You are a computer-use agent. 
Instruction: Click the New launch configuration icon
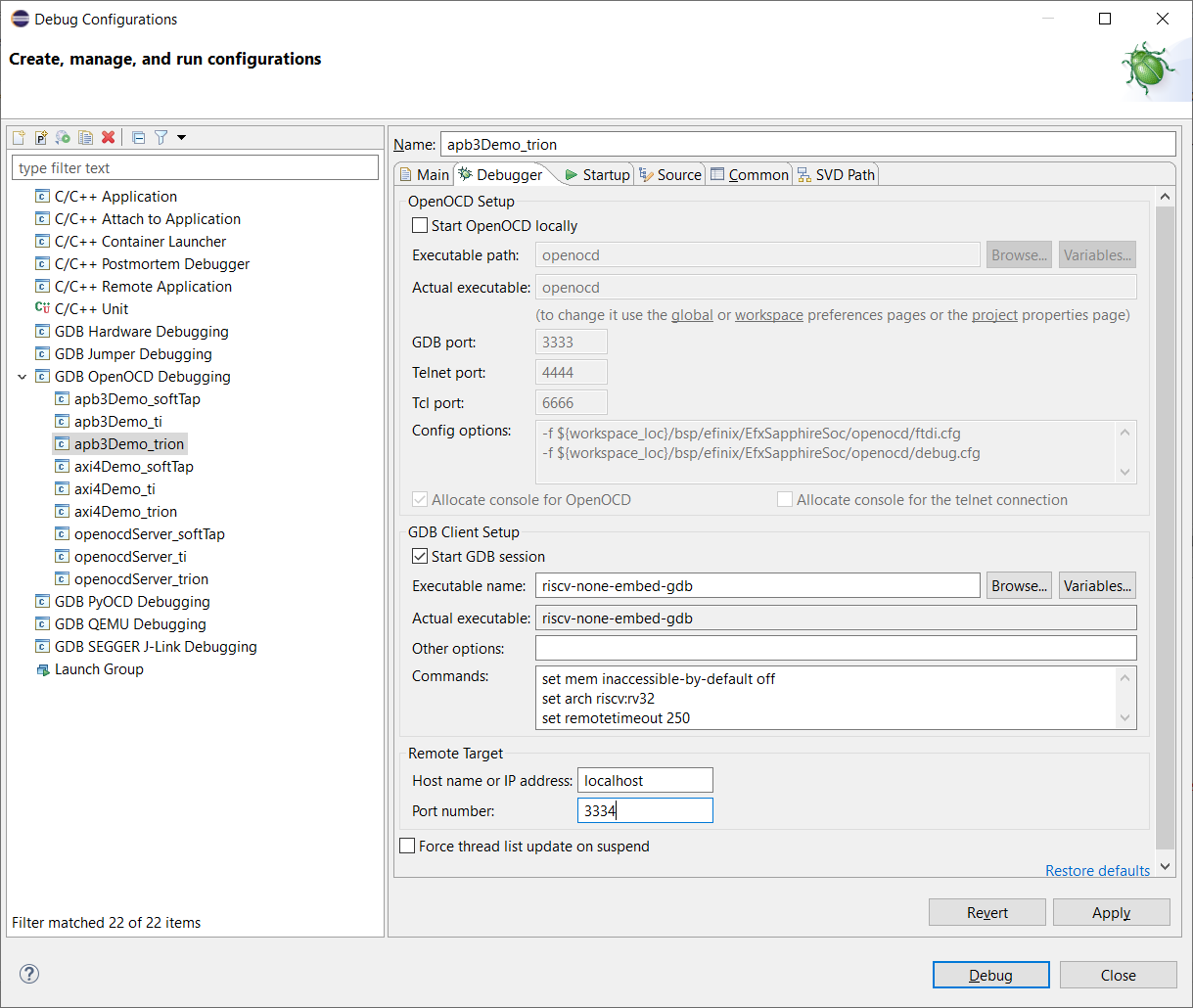click(19, 138)
